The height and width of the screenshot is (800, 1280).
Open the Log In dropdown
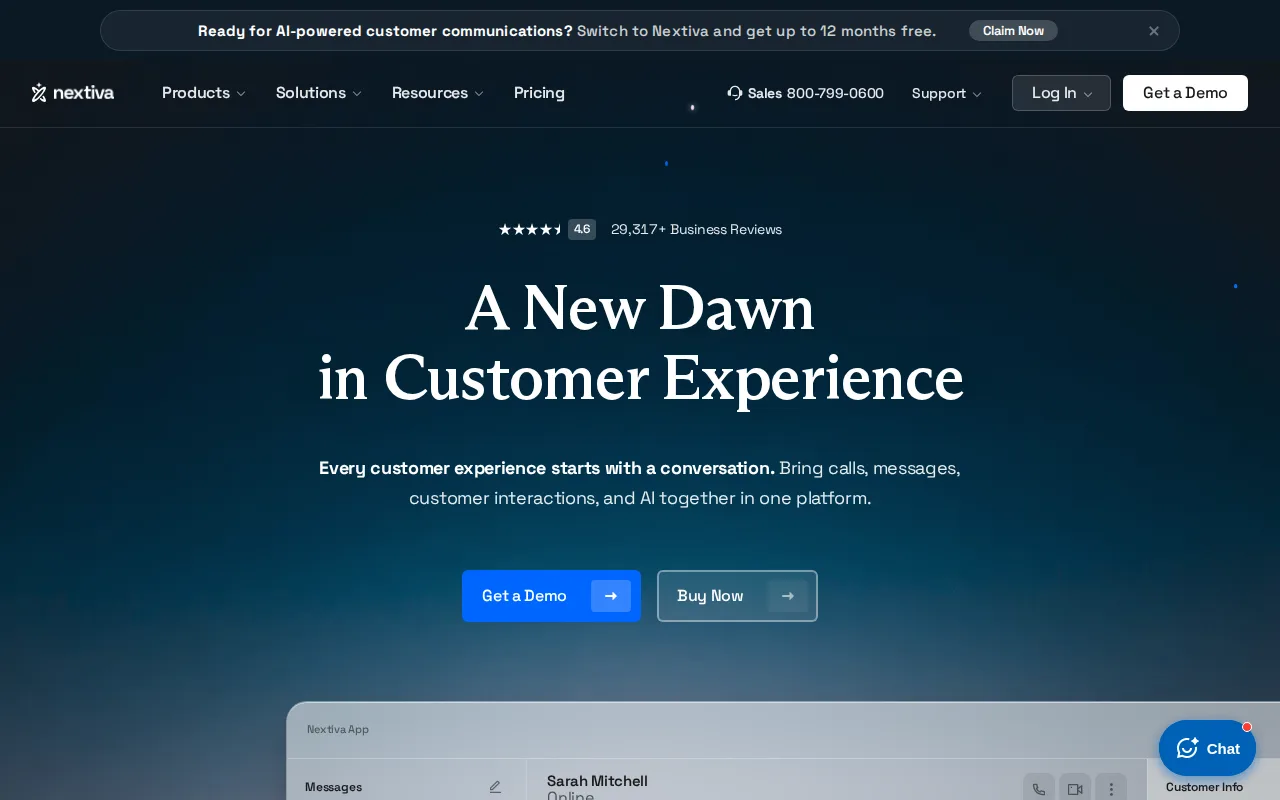tap(1061, 93)
